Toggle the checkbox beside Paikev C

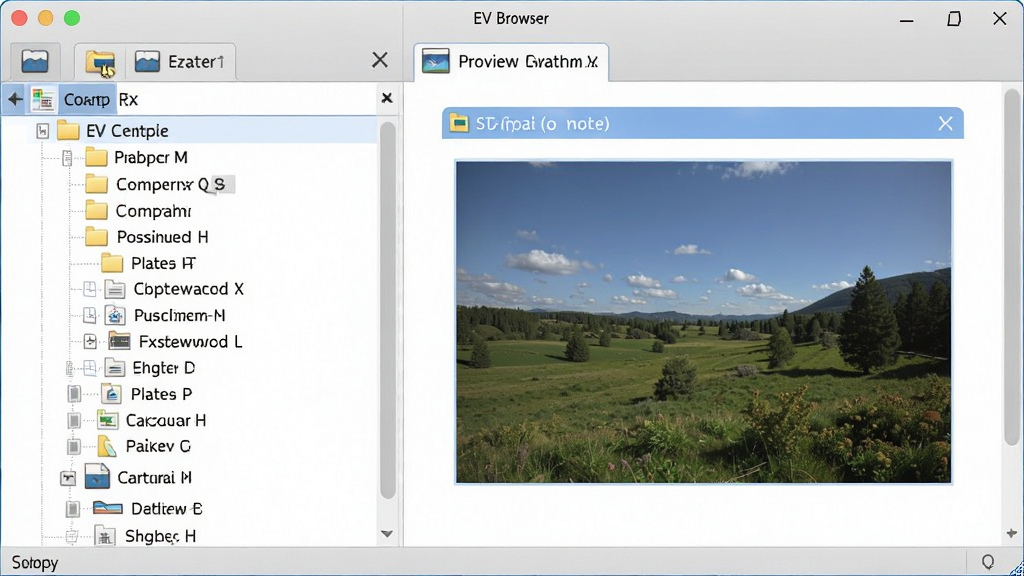(74, 447)
